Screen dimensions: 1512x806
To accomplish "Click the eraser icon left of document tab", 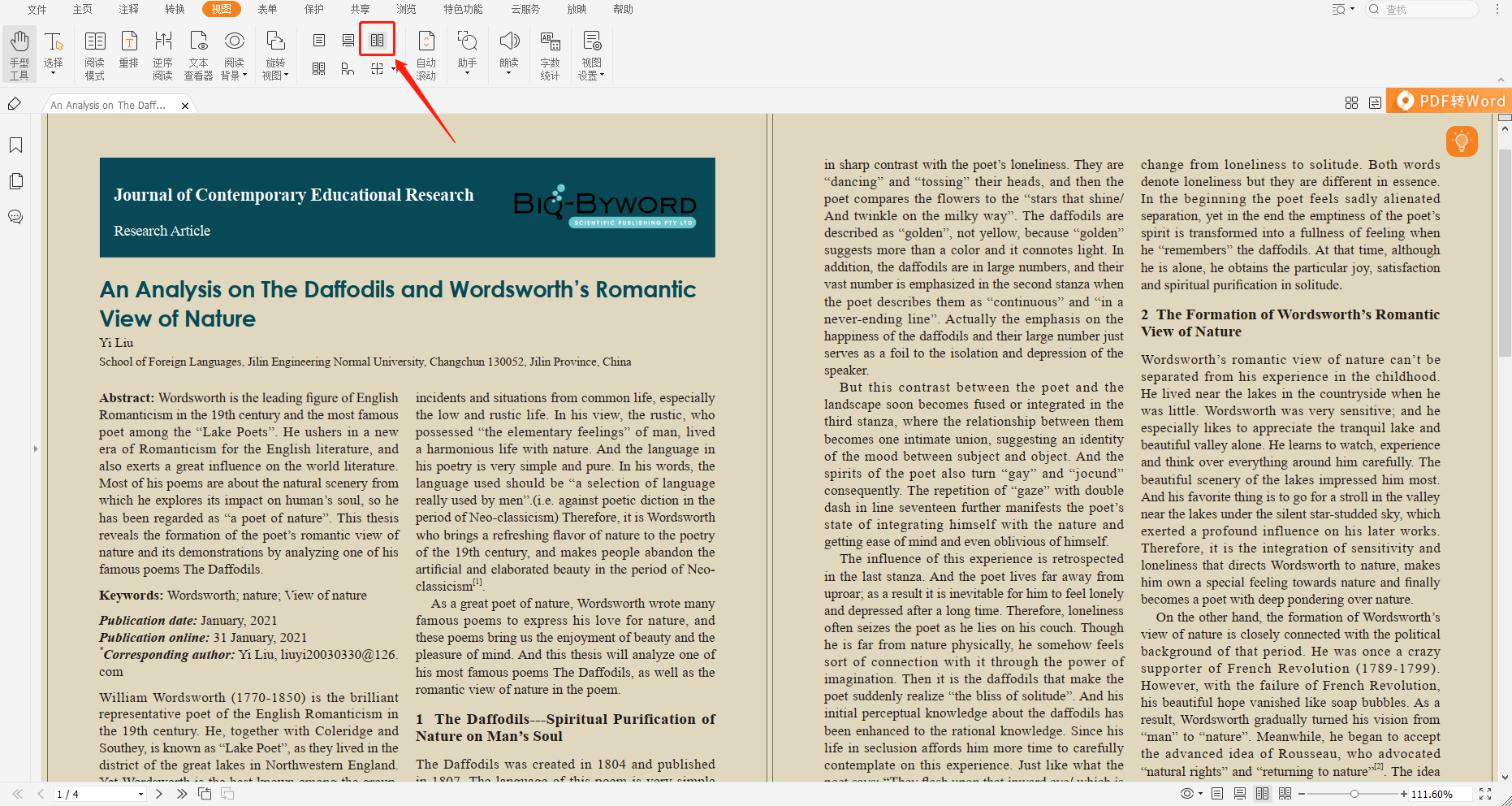I will (x=14, y=103).
